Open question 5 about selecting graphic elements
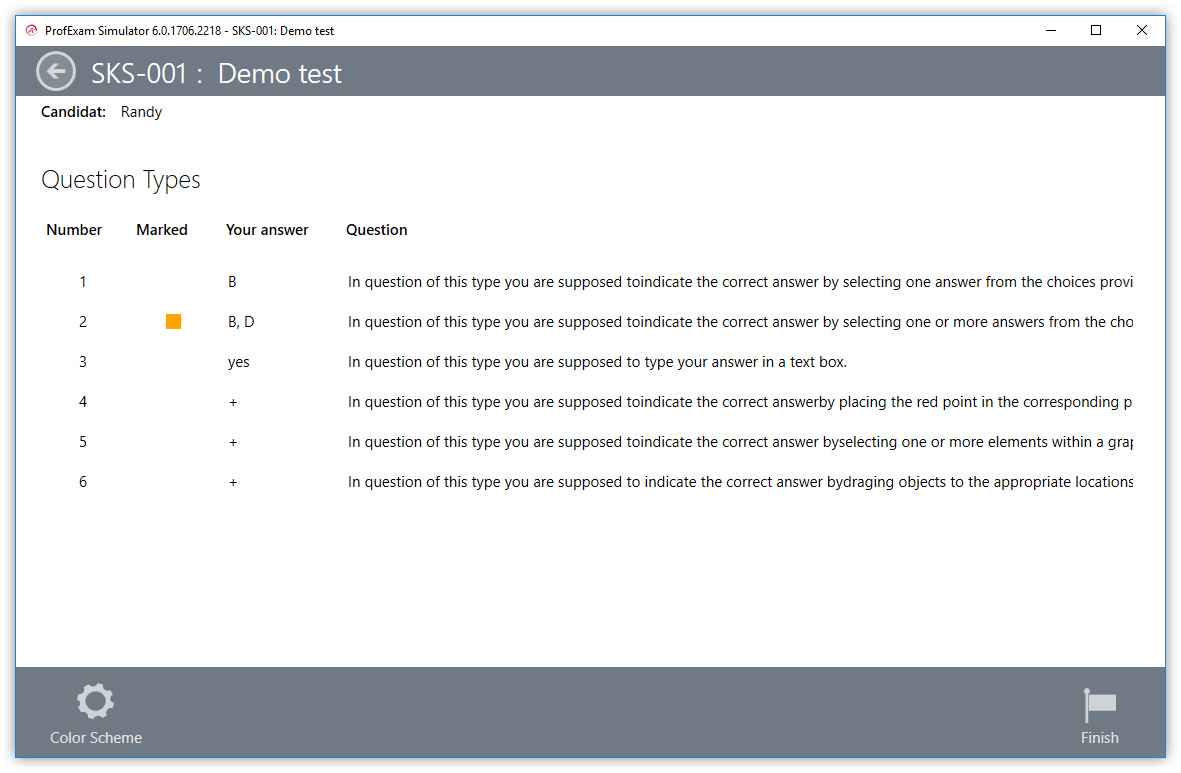 739,442
